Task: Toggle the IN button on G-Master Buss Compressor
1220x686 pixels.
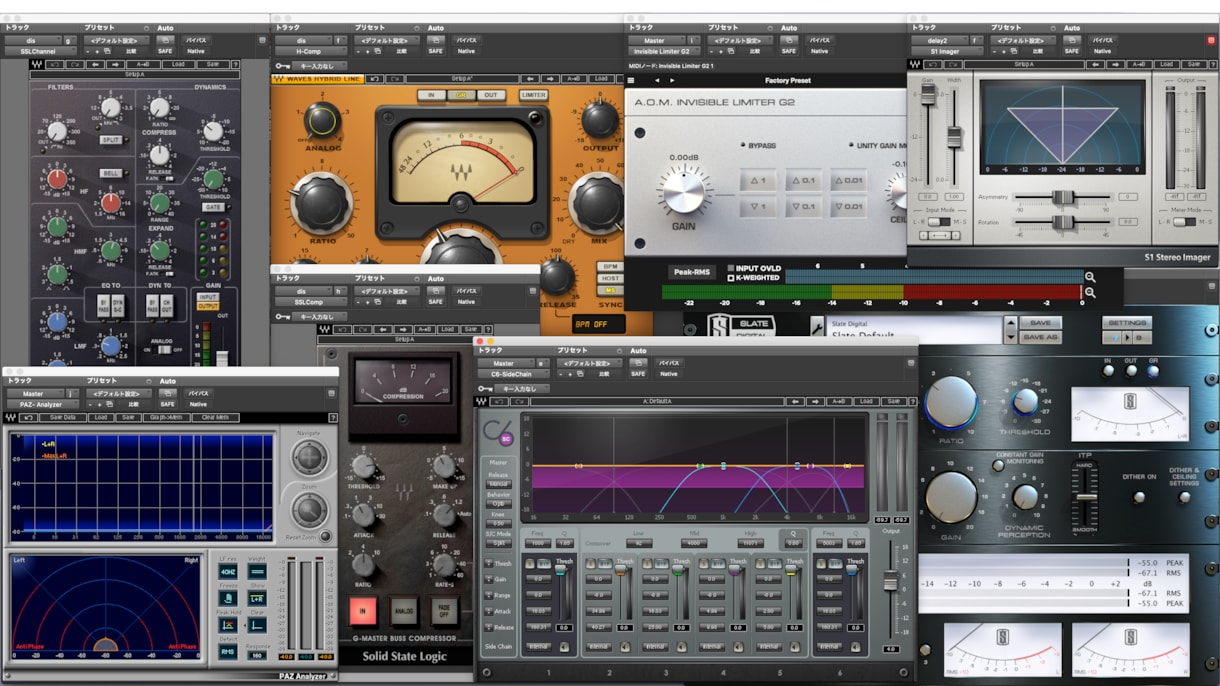Action: click(x=362, y=610)
